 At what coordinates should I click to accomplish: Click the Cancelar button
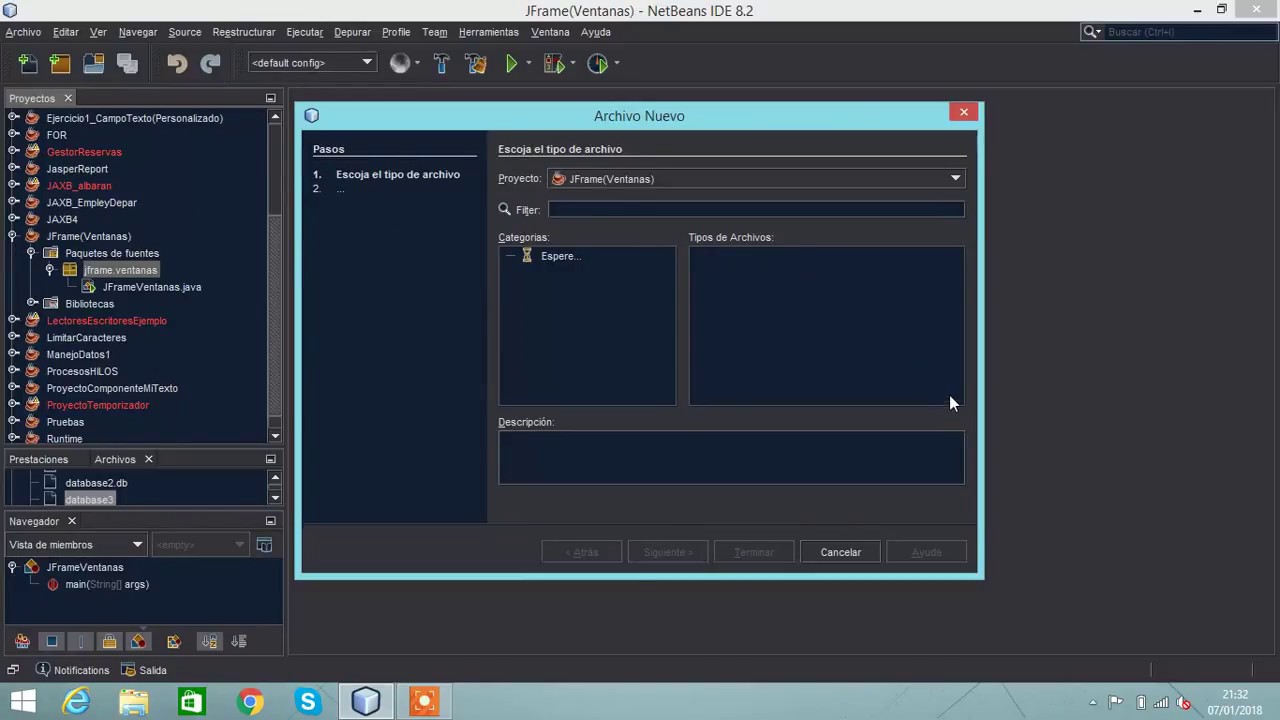[x=840, y=552]
